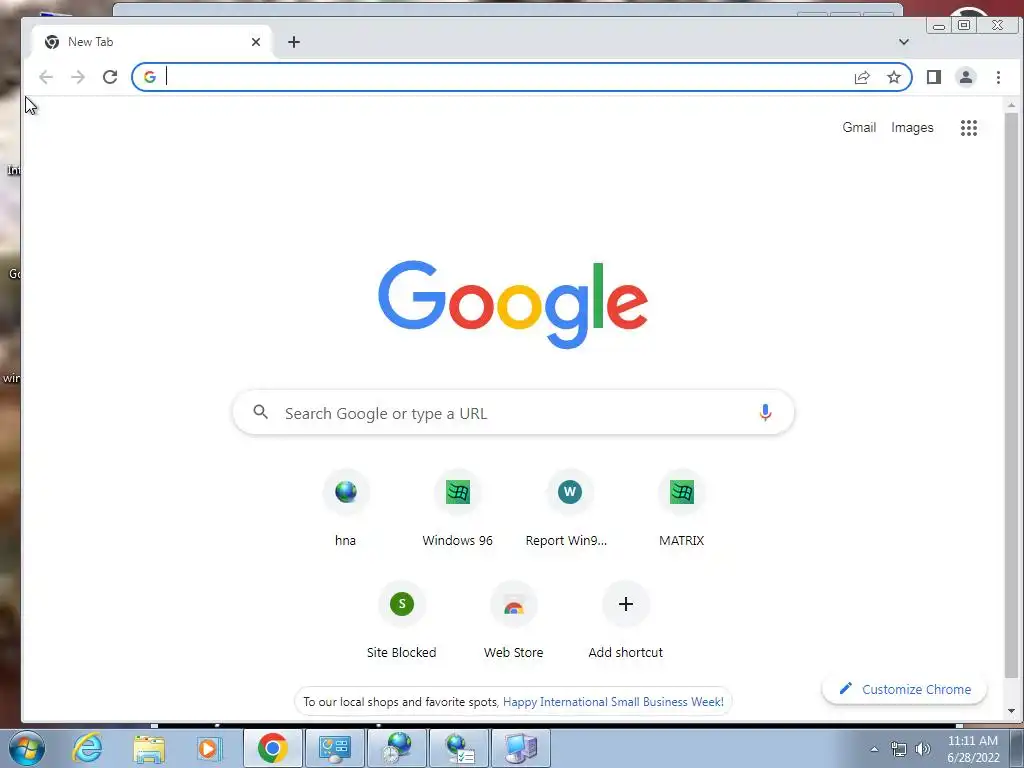Bookmark this tab with the star icon
This screenshot has height=768, width=1024.
tap(894, 77)
